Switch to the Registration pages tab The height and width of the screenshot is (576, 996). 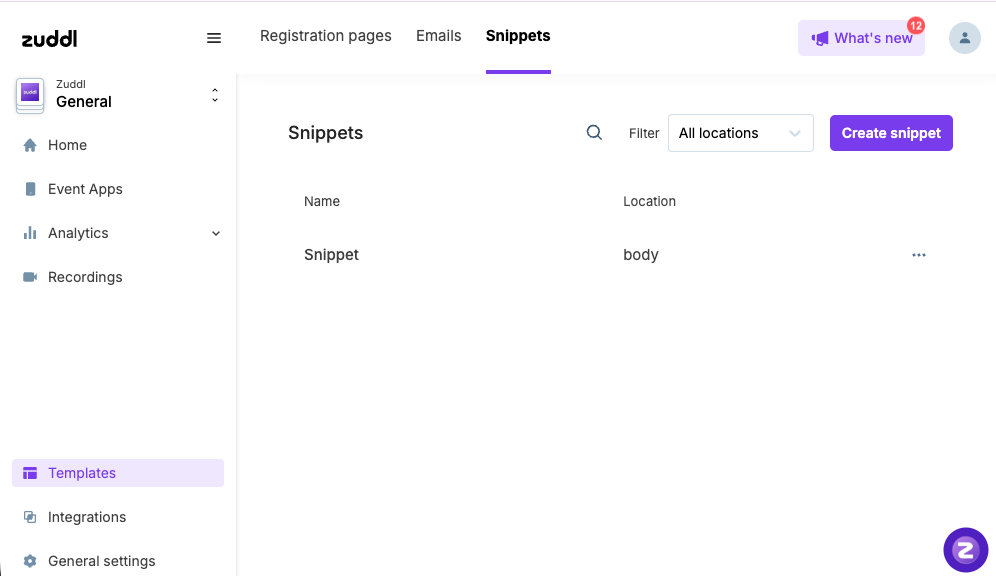325,36
